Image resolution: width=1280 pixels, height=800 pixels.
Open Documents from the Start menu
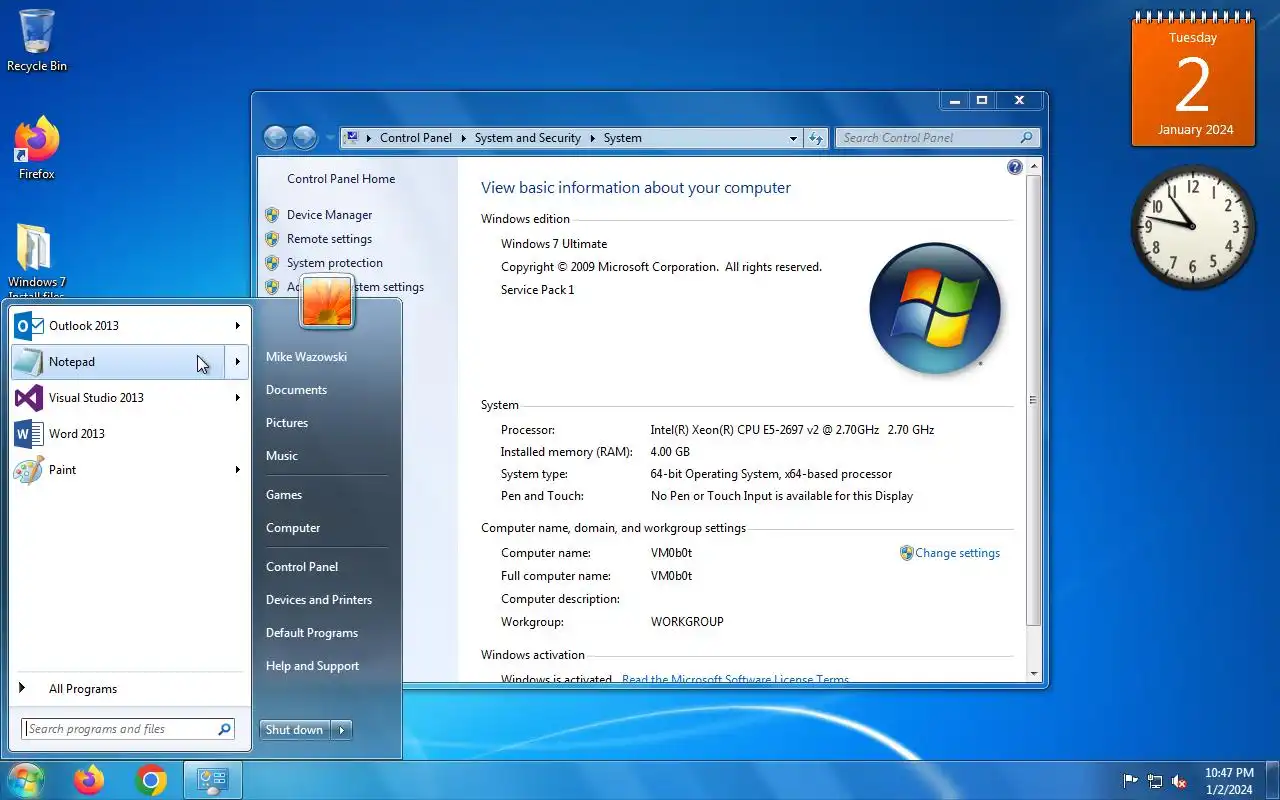pyautogui.click(x=297, y=390)
